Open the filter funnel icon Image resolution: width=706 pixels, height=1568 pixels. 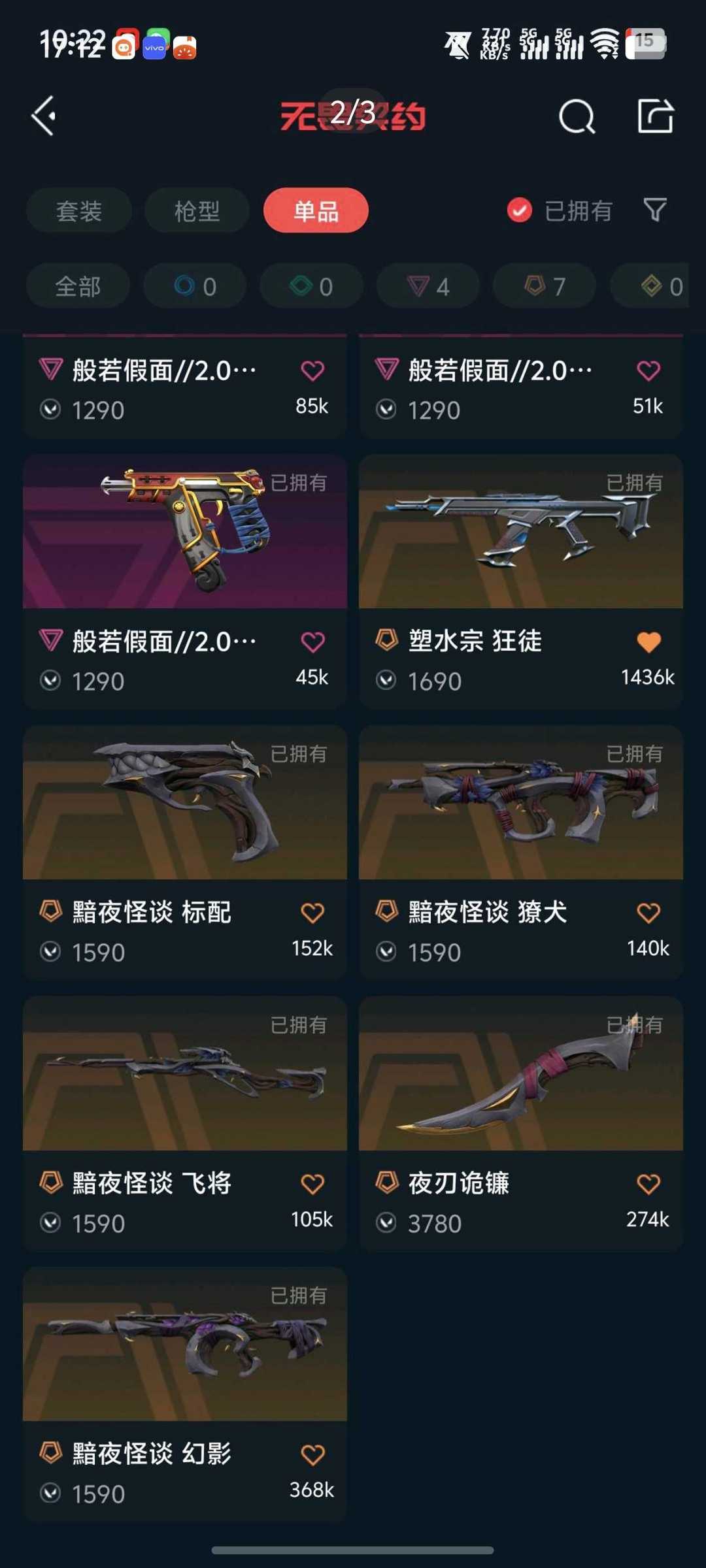tap(655, 210)
